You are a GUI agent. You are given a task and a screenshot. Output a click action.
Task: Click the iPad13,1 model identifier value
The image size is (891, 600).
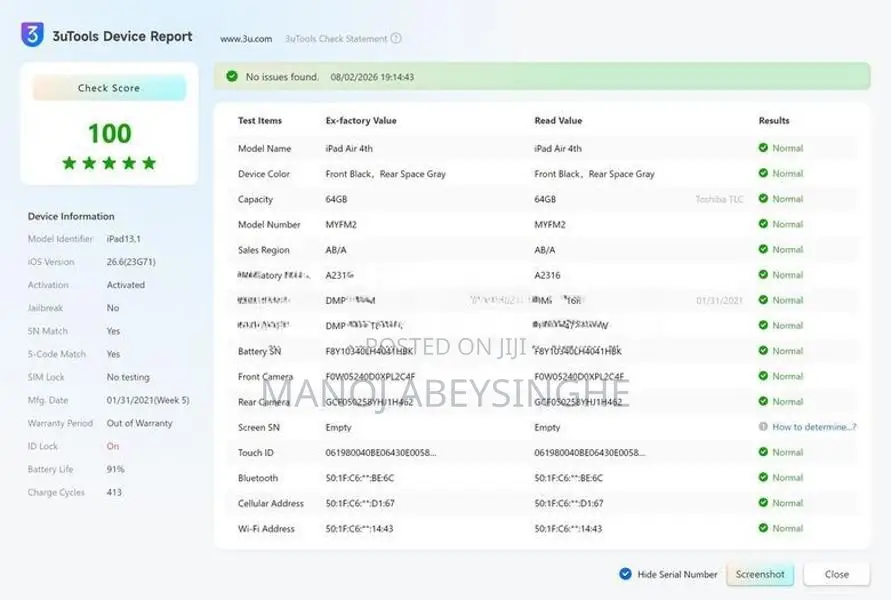click(x=123, y=239)
